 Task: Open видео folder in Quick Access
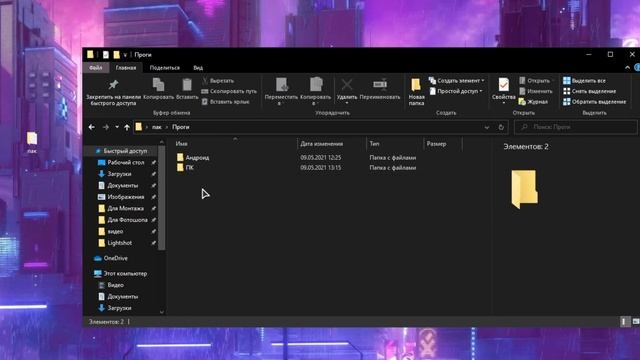(x=111, y=231)
